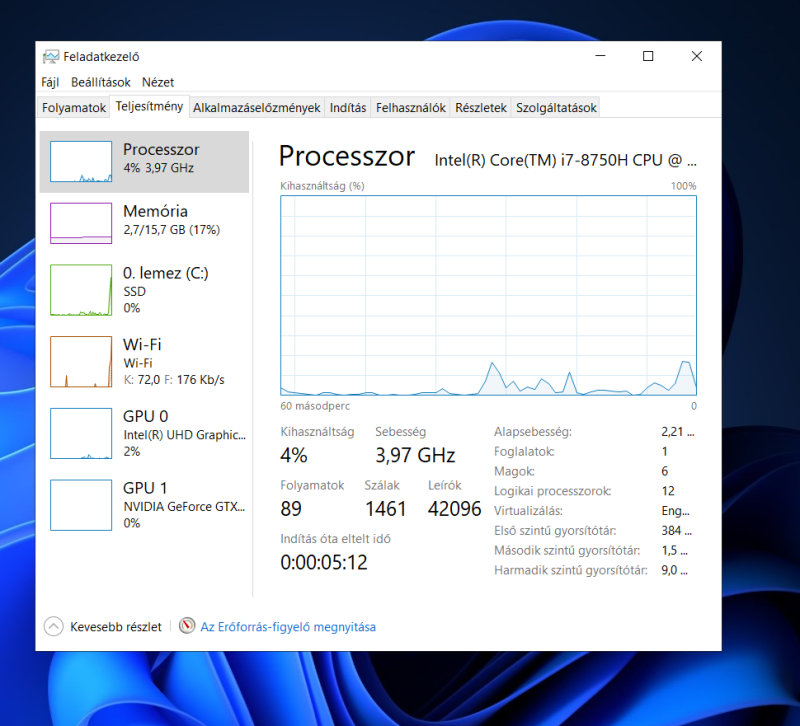This screenshot has height=726, width=800.
Task: Click the Memória 2,7/15,7 GB (17%) text
Action: coord(171,230)
